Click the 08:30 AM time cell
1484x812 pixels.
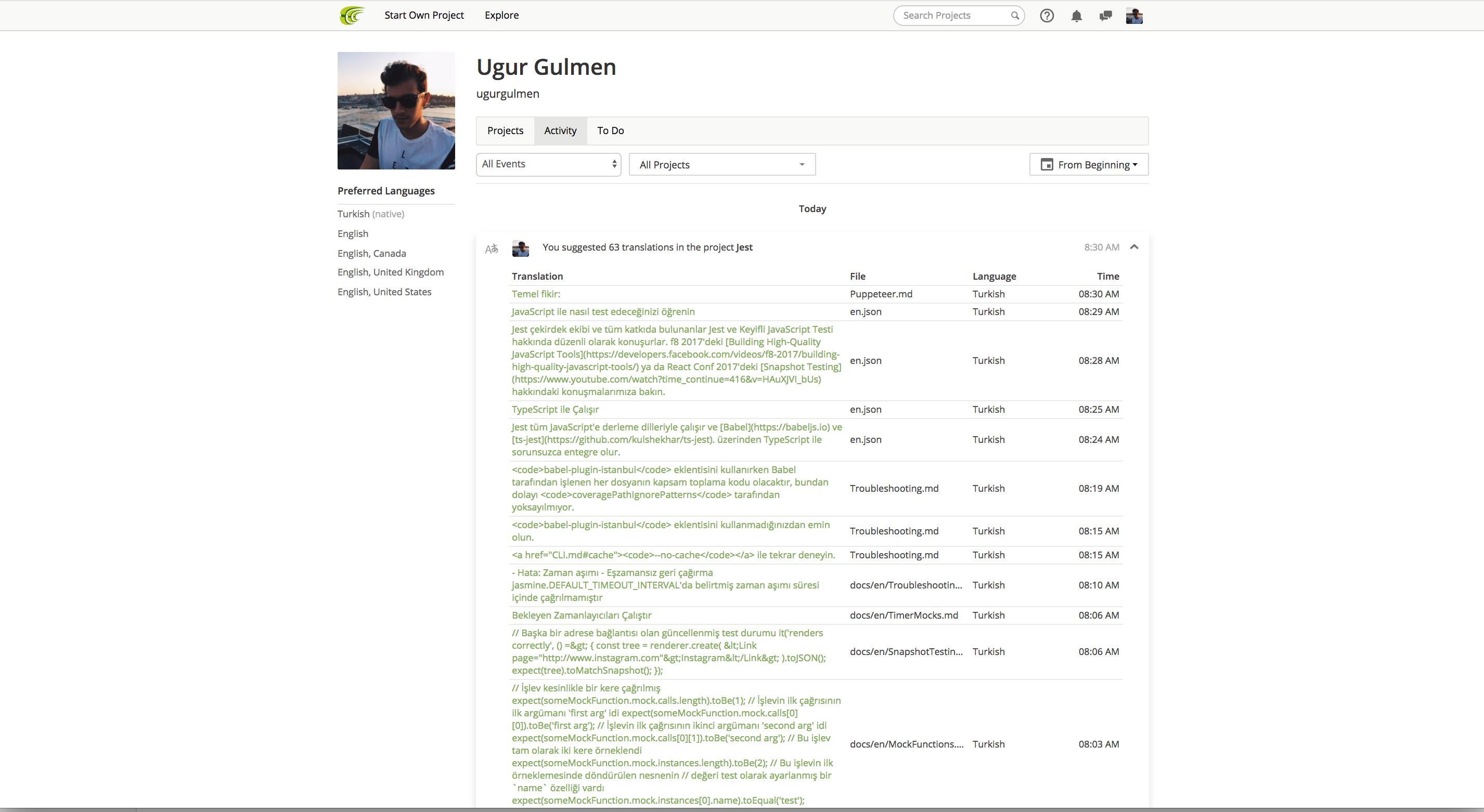(1099, 294)
